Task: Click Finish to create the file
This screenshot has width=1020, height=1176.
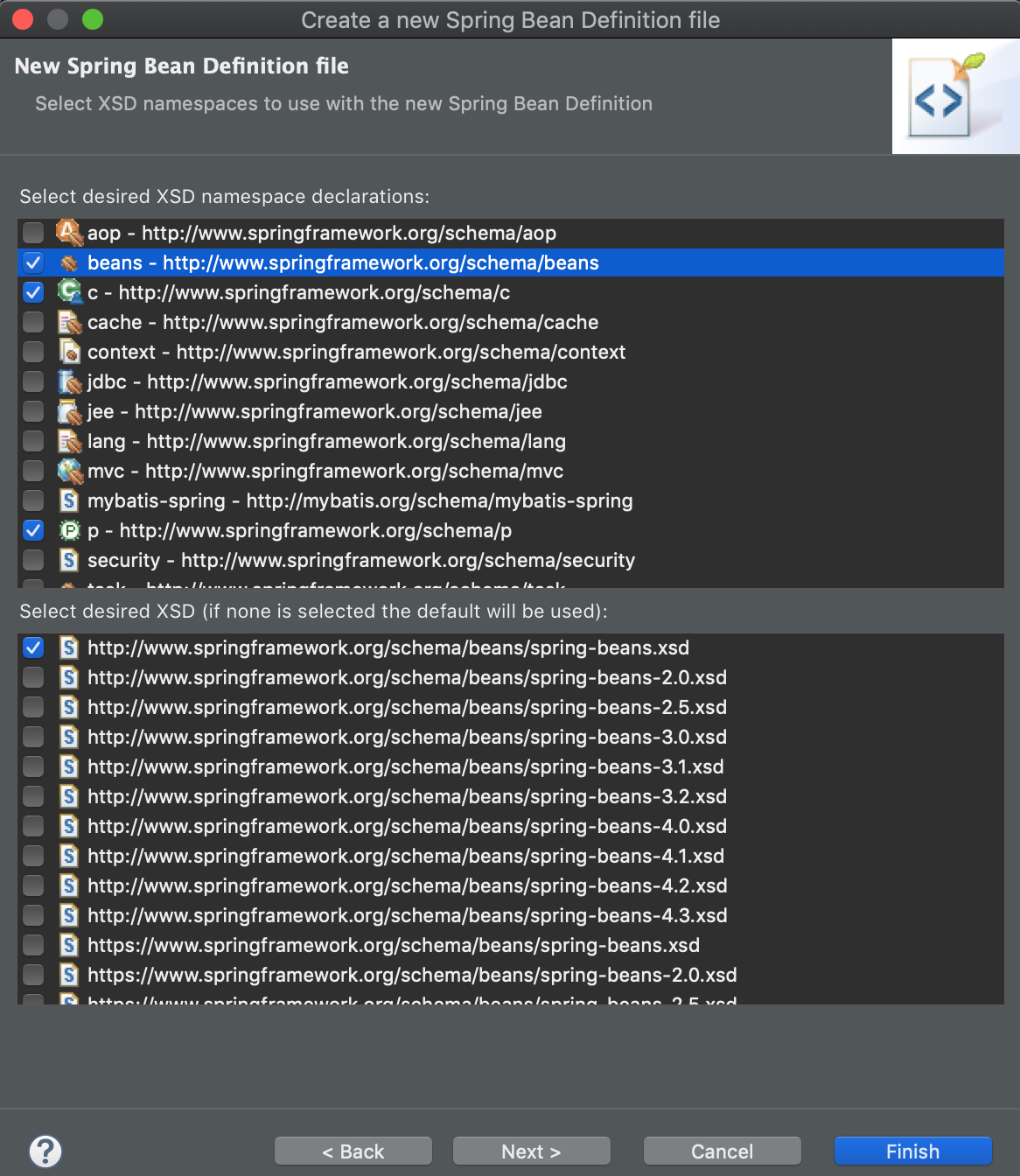Action: coord(913,1151)
